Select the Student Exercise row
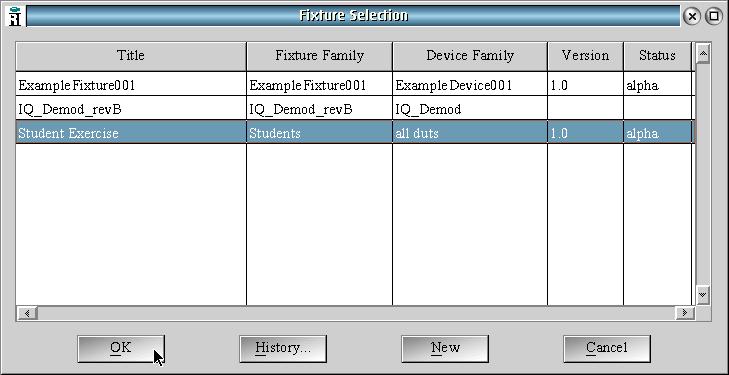 (356, 133)
